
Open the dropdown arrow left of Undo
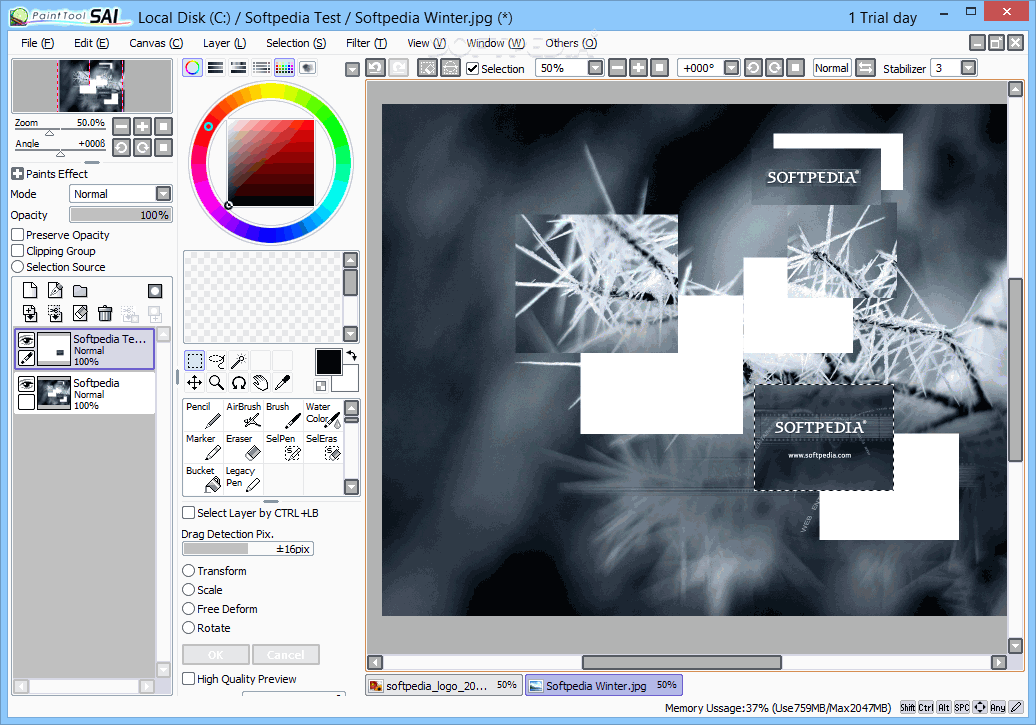(x=352, y=69)
